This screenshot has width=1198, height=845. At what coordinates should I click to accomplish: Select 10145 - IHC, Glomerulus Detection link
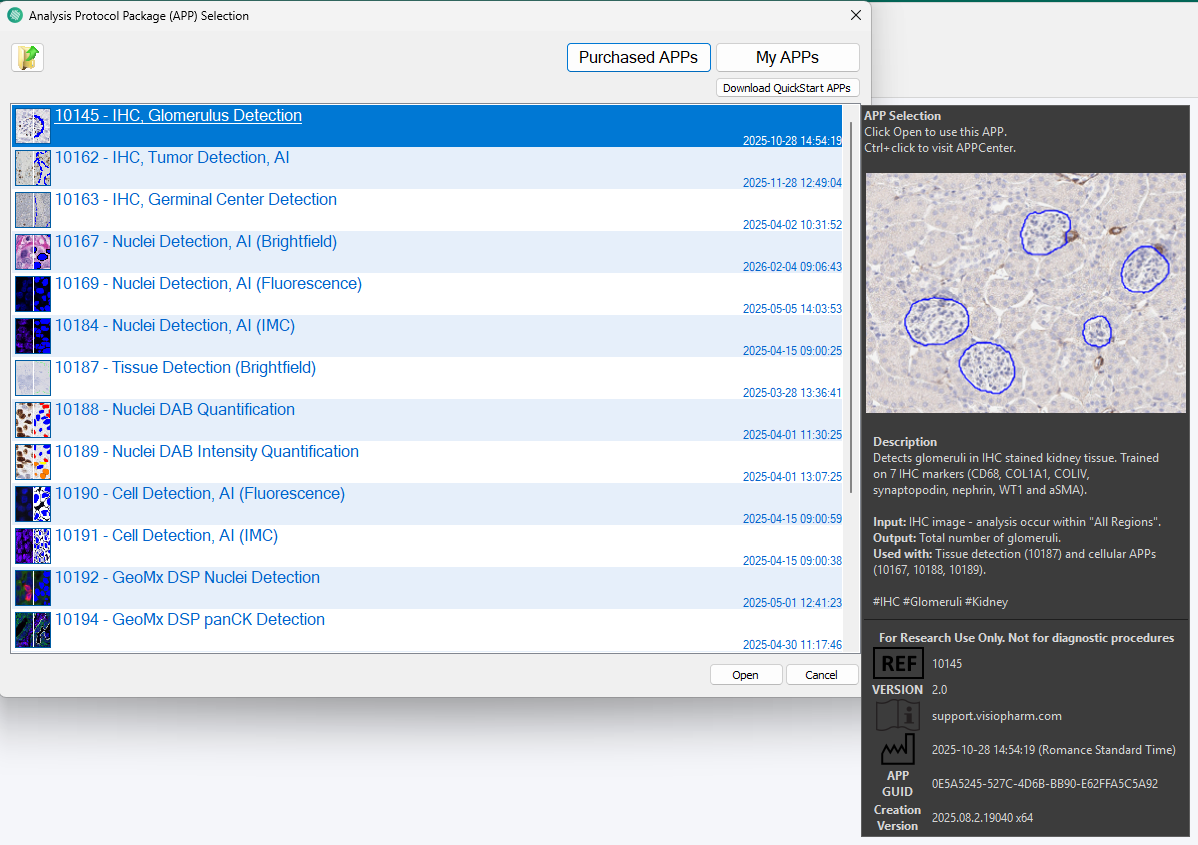point(178,115)
